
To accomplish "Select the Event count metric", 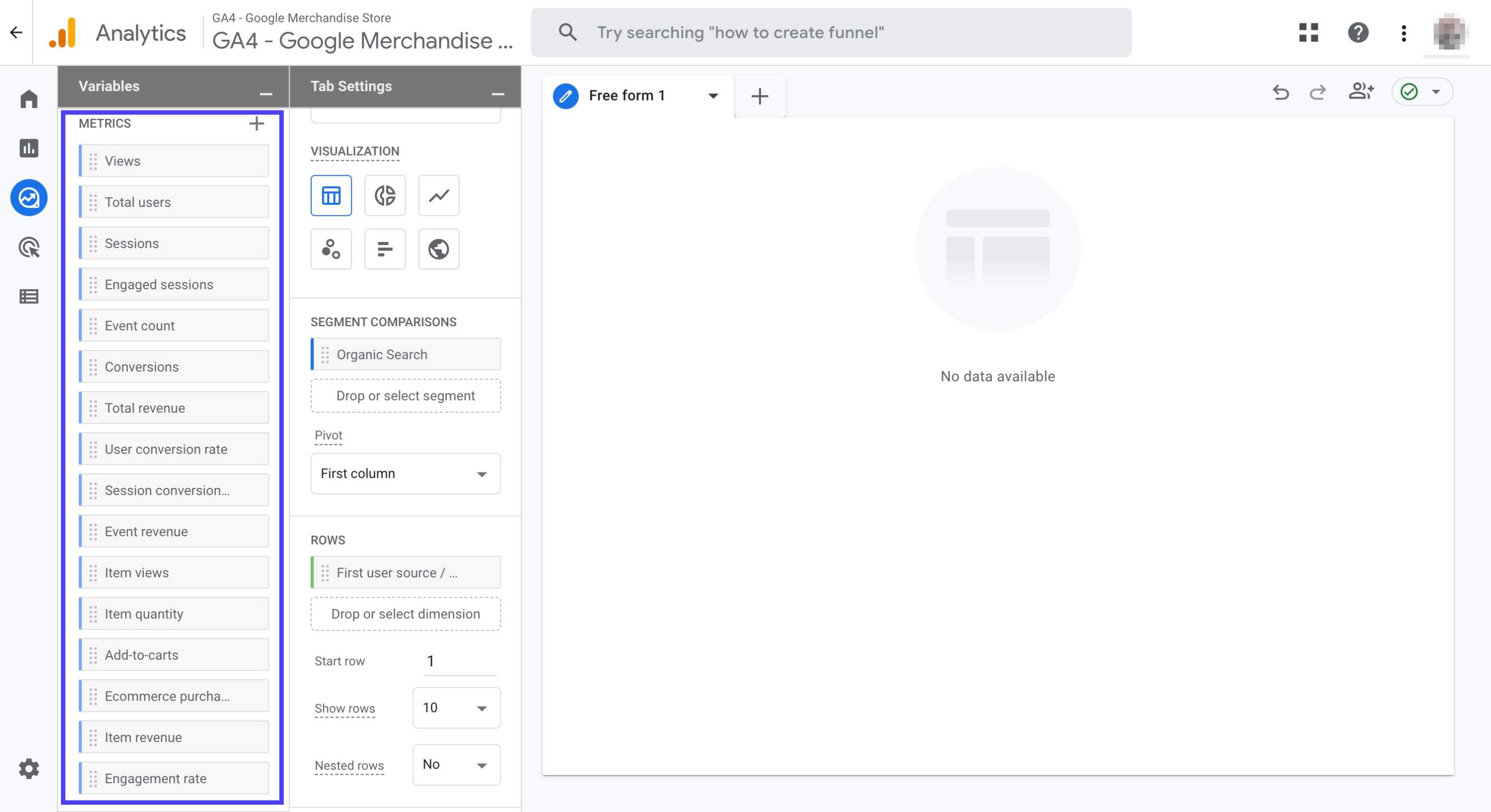I will [174, 325].
